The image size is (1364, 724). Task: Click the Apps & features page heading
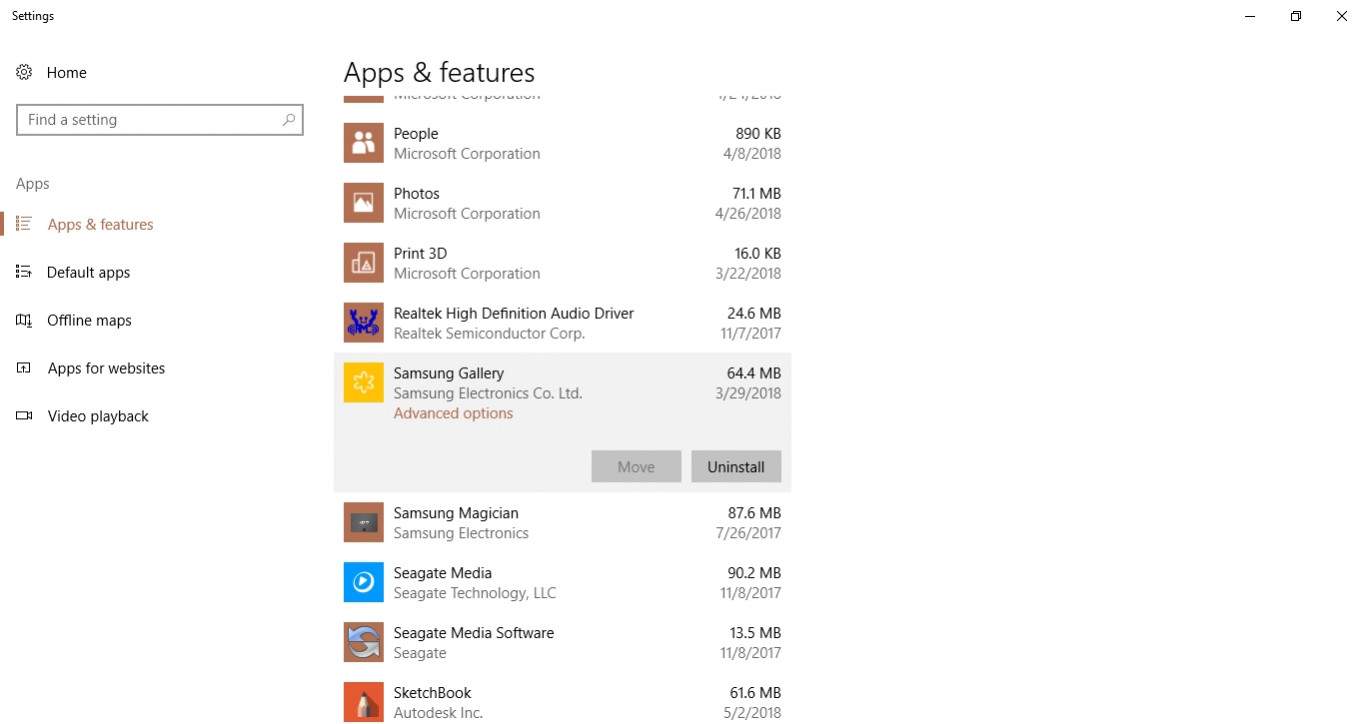pos(439,72)
